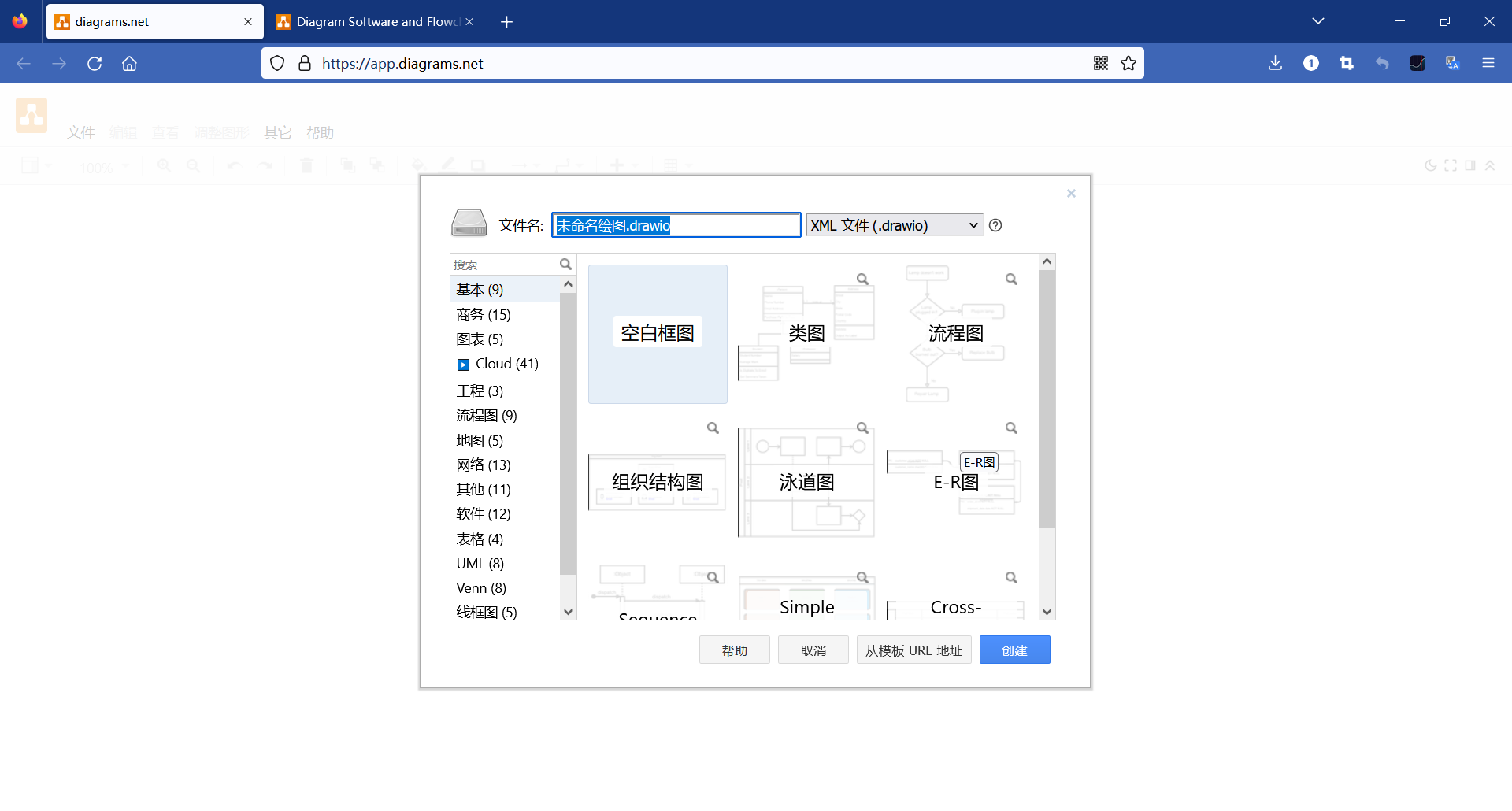The width and height of the screenshot is (1512, 811).
Task: Click the device storage drive icon
Action: 469,223
